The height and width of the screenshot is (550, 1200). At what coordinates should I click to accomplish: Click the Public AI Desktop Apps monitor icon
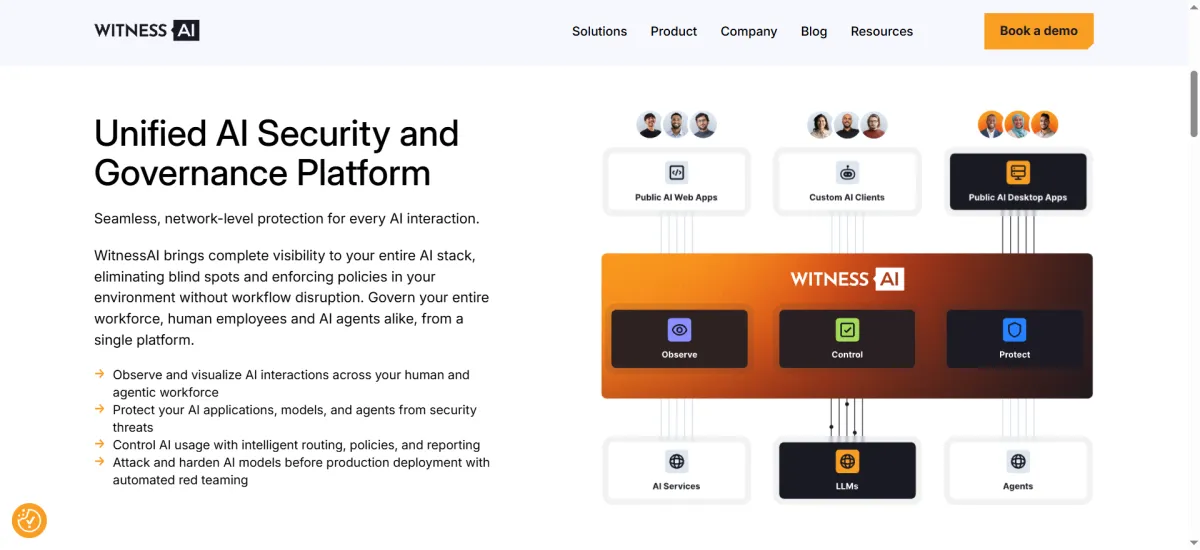coord(1018,173)
